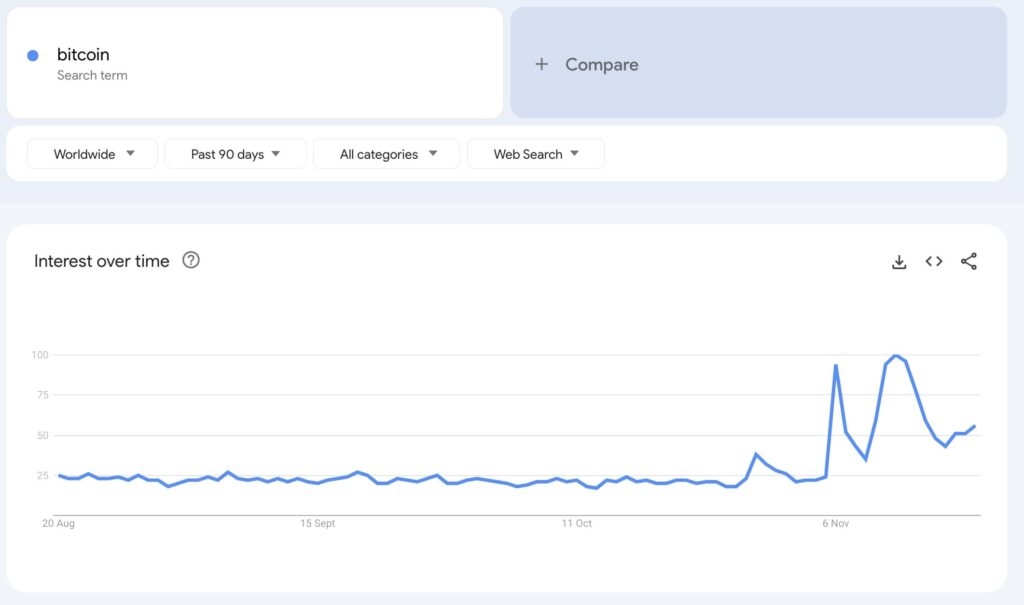Click the 'Search term' subtitle text
This screenshot has width=1024, height=605.
[92, 75]
